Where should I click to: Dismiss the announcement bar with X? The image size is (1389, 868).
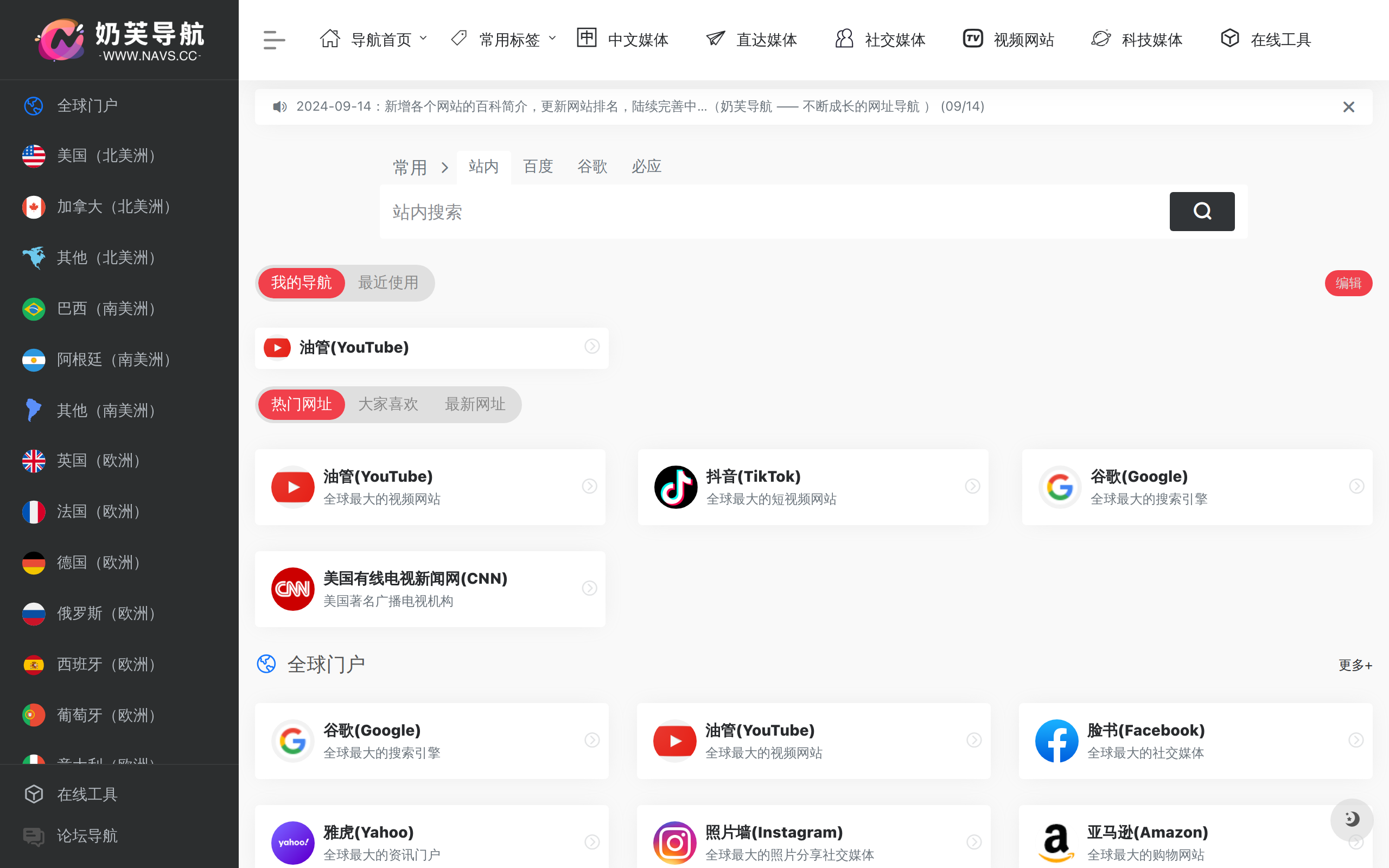[x=1349, y=107]
